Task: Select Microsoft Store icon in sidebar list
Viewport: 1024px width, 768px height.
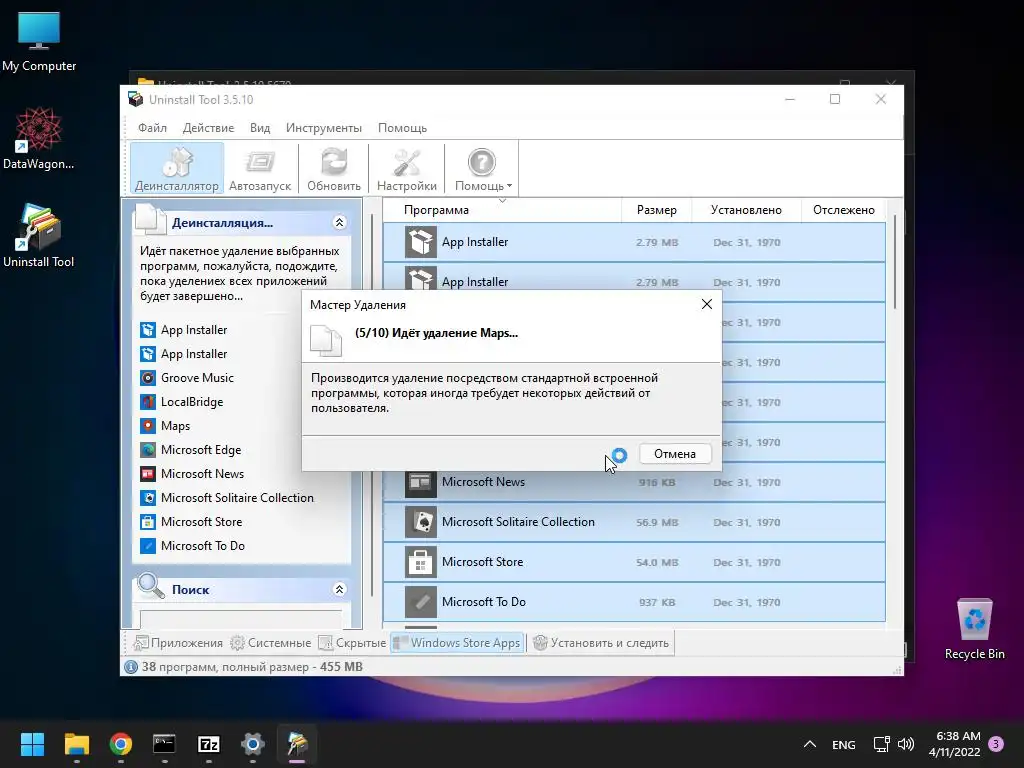Action: coord(148,522)
